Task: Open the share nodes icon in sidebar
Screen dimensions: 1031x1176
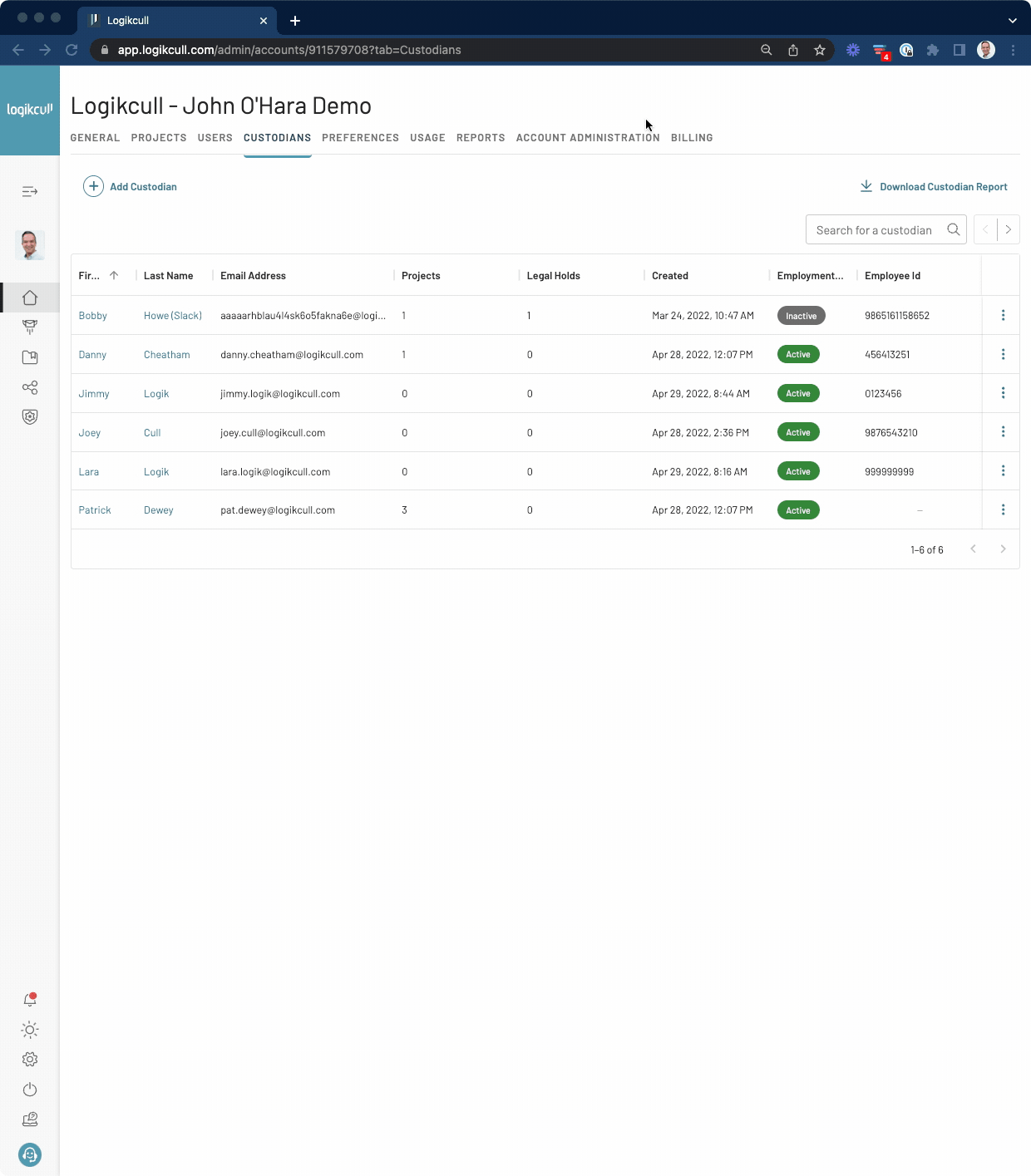Action: point(30,387)
